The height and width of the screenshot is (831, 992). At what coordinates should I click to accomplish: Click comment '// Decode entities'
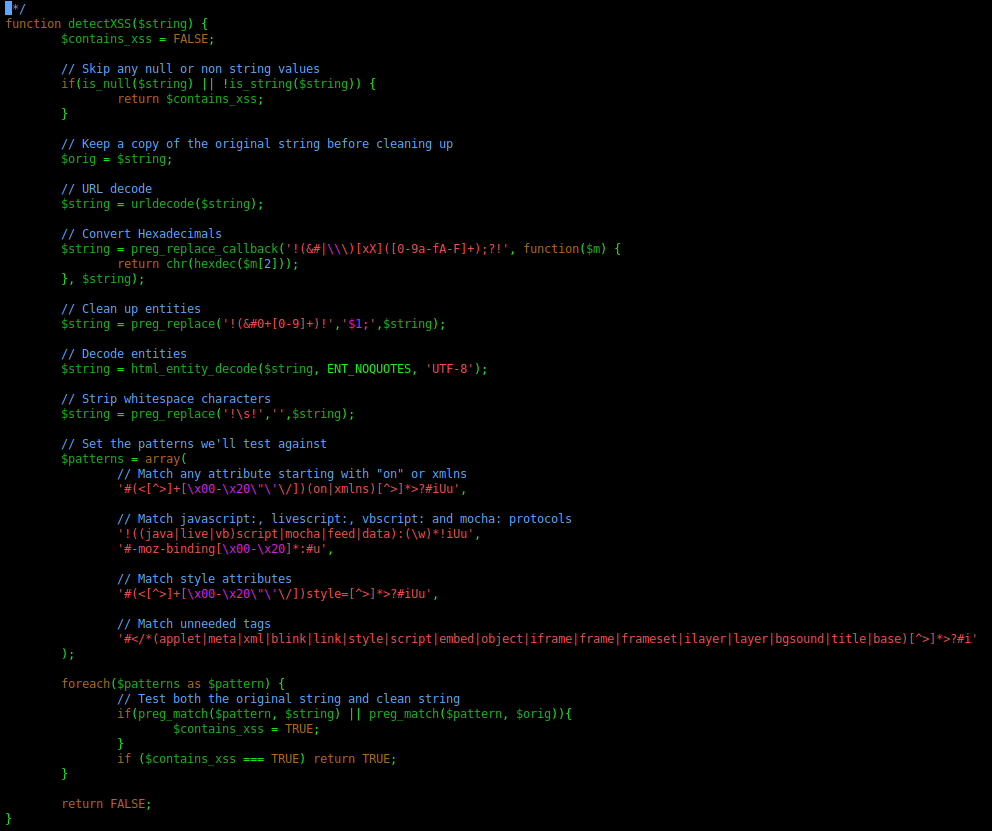click(x=124, y=354)
